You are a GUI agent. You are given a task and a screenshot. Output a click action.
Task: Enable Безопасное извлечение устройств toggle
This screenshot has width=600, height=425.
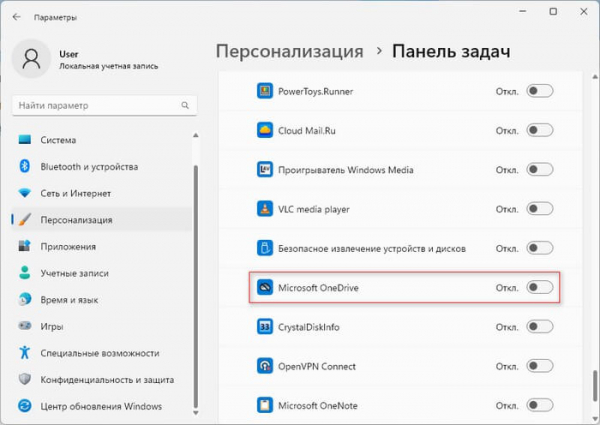pyautogui.click(x=540, y=248)
